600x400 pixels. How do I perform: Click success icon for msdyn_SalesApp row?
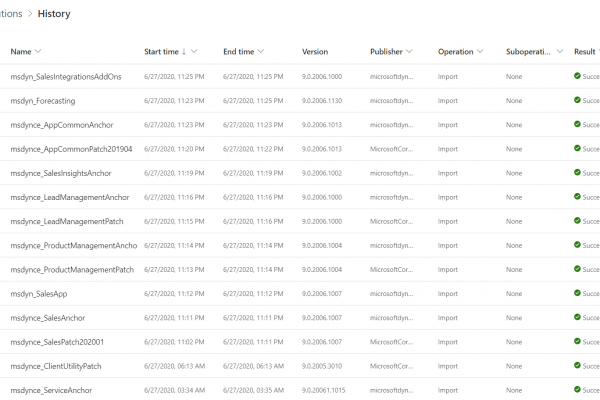point(577,293)
